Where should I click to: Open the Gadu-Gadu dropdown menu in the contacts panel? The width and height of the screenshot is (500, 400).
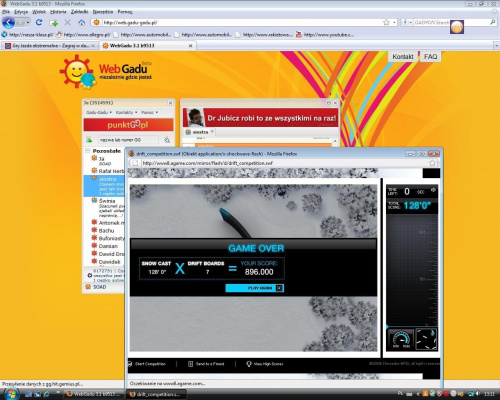pyautogui.click(x=99, y=112)
